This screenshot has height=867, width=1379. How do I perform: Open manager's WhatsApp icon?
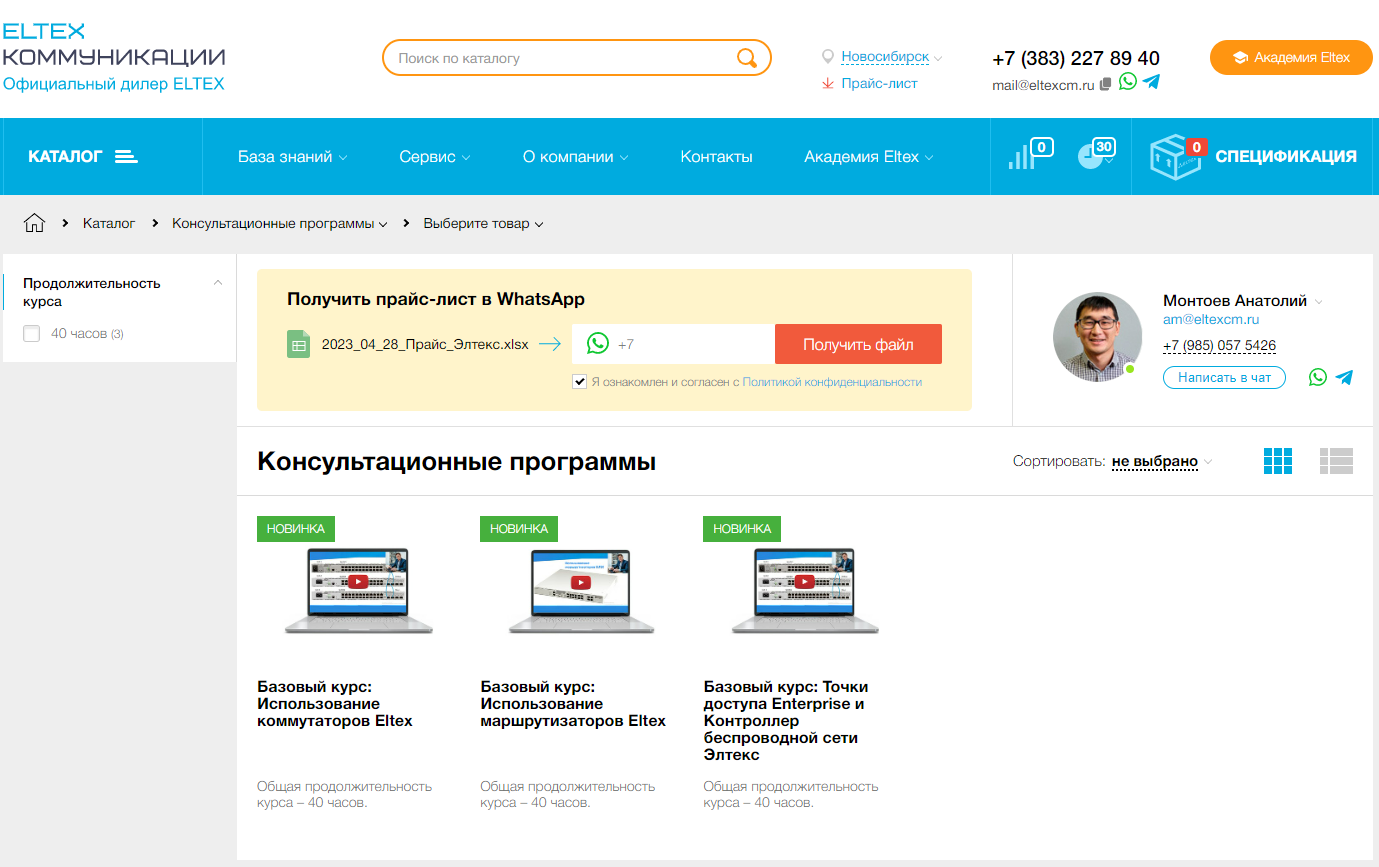pyautogui.click(x=1318, y=377)
